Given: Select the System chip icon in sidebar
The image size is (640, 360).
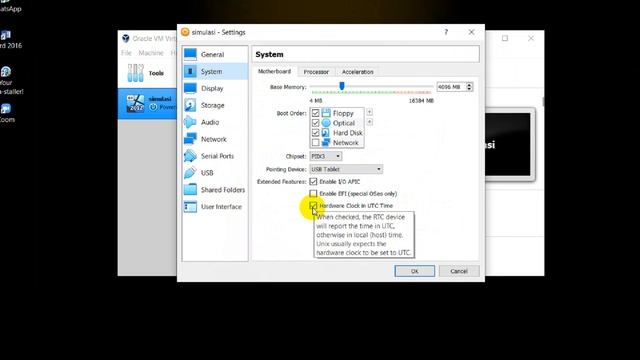Looking at the screenshot, I should 190,71.
